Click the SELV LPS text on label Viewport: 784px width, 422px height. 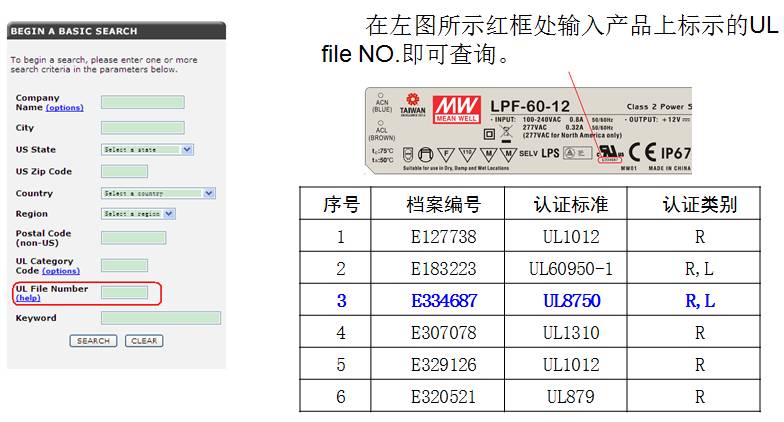tap(539, 154)
